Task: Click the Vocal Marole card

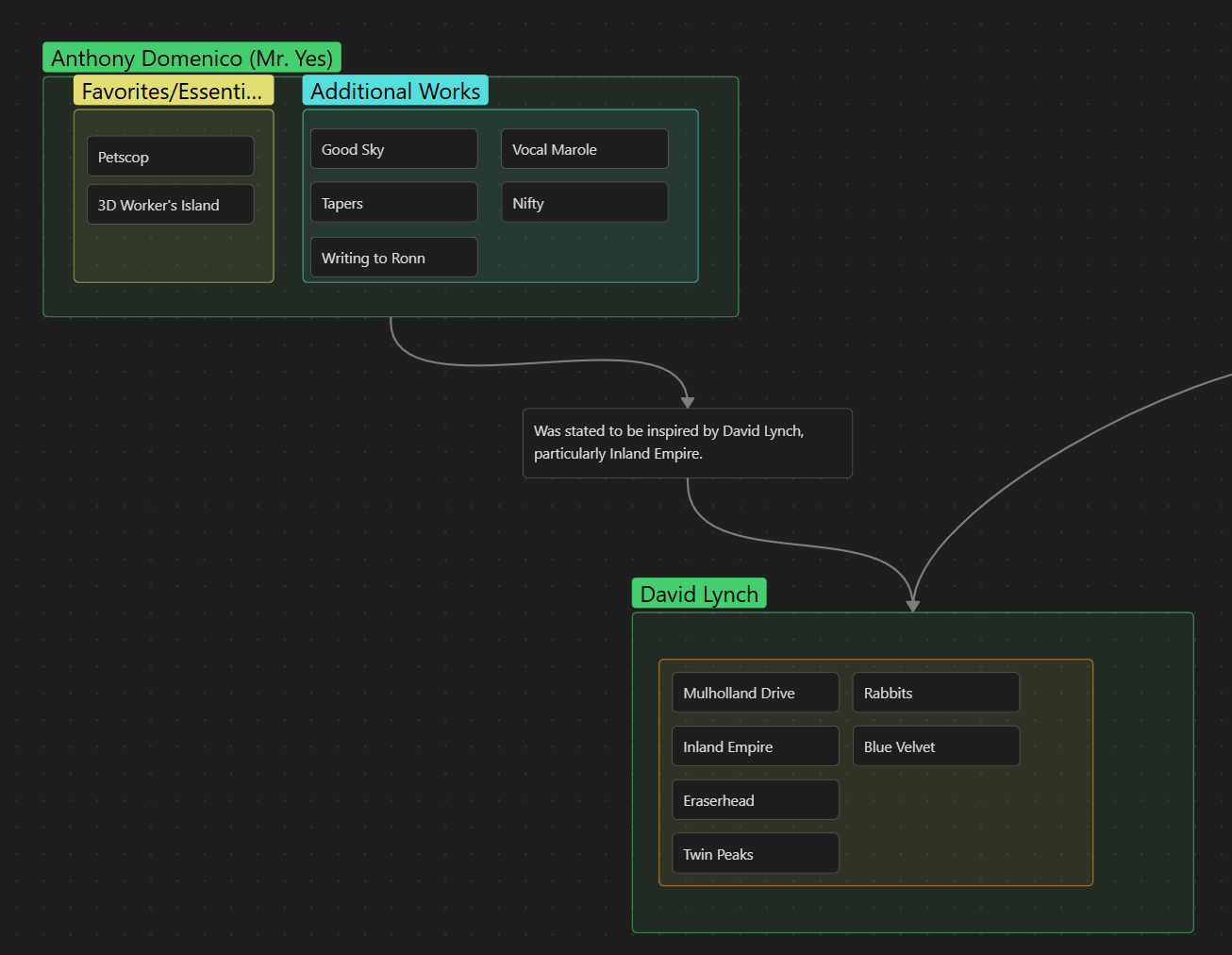Action: [x=584, y=149]
